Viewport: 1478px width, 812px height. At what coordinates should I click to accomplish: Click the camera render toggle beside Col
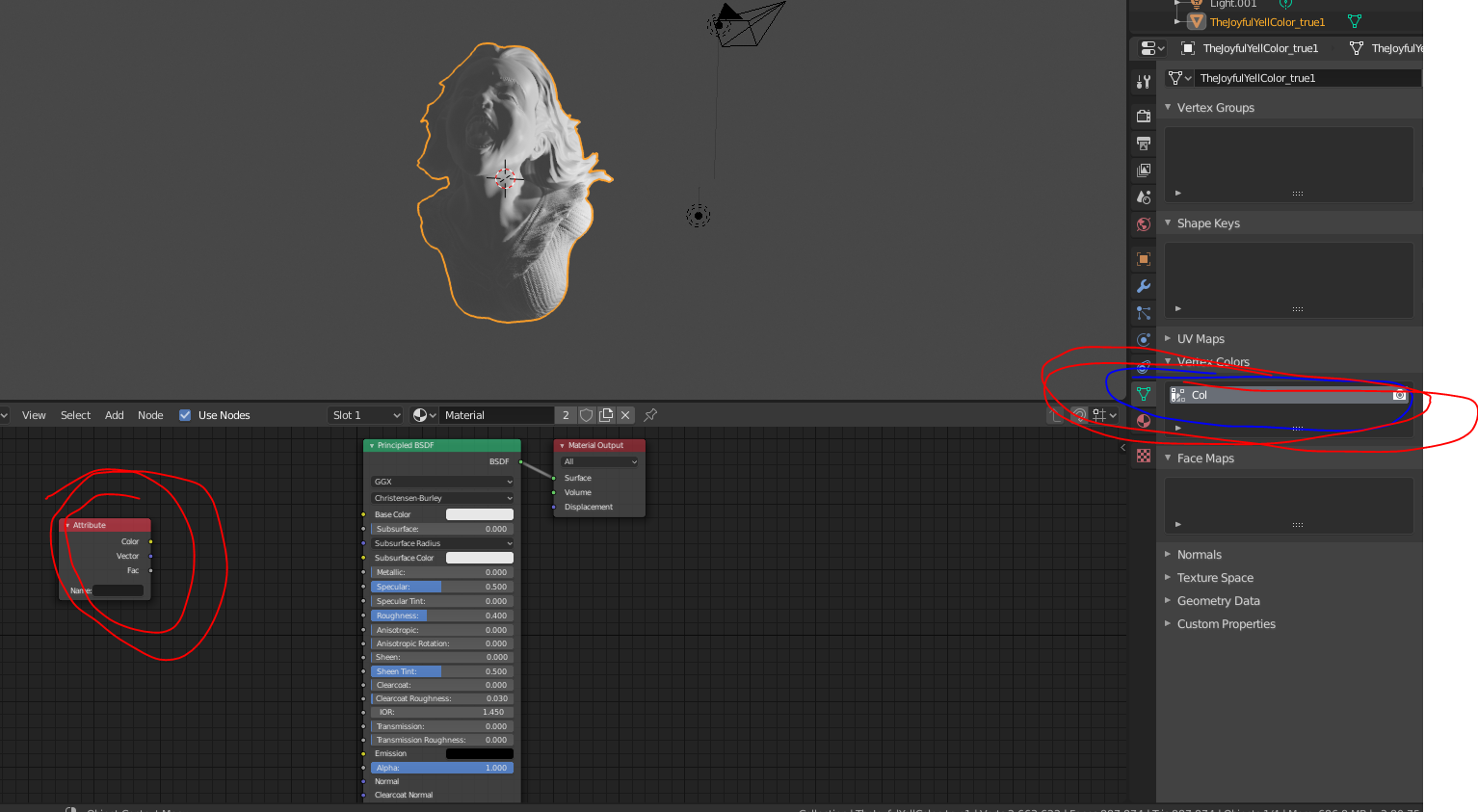point(1399,394)
